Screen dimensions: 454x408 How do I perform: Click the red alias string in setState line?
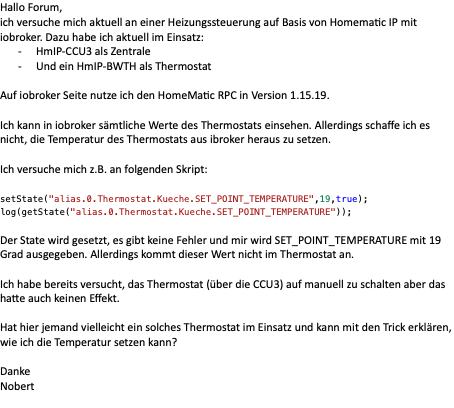click(181, 199)
